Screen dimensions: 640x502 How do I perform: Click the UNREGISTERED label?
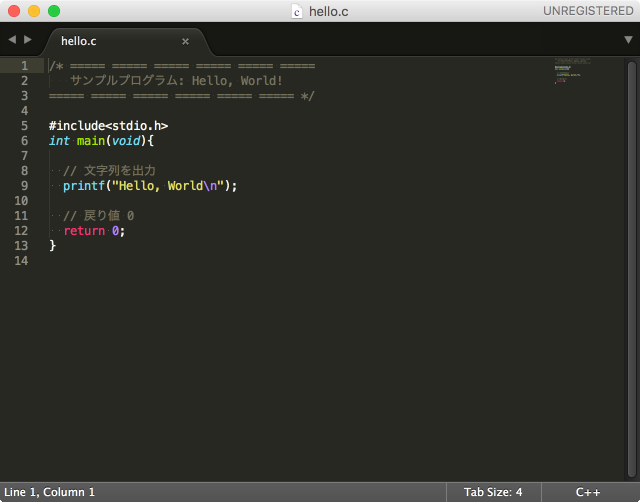pos(588,11)
